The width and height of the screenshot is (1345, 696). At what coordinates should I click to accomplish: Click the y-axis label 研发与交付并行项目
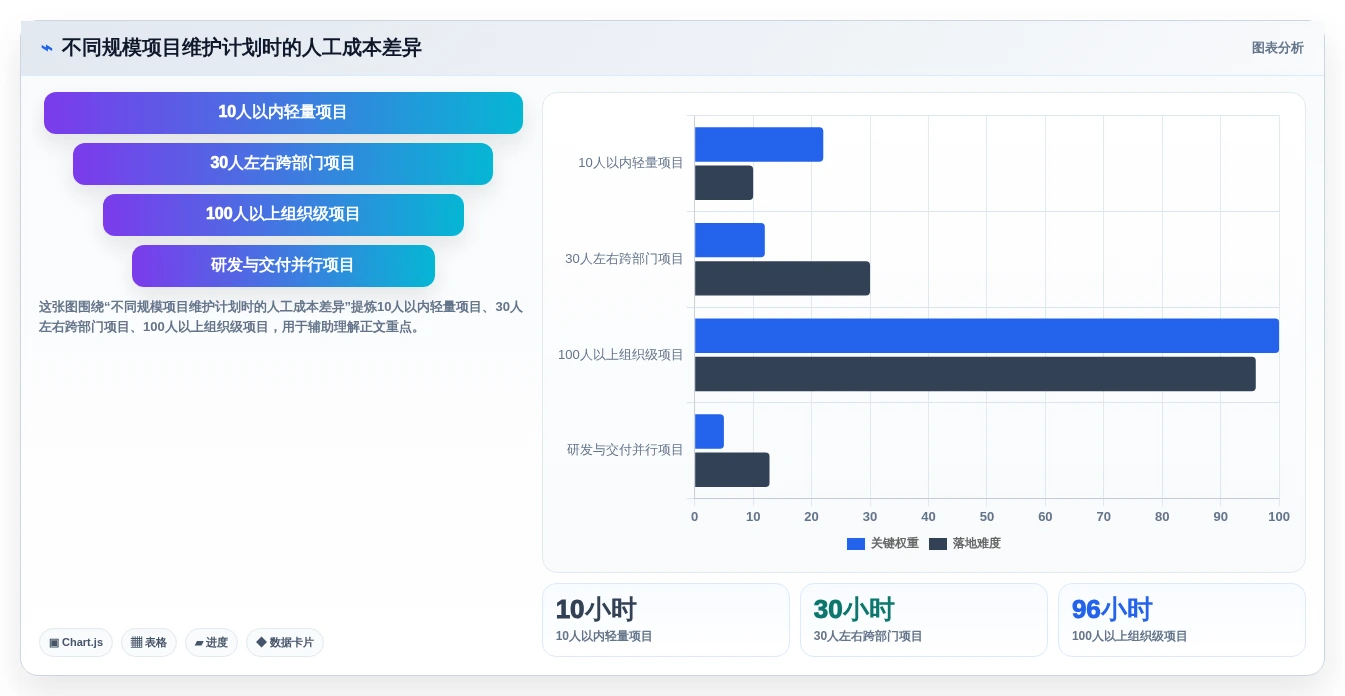[625, 450]
